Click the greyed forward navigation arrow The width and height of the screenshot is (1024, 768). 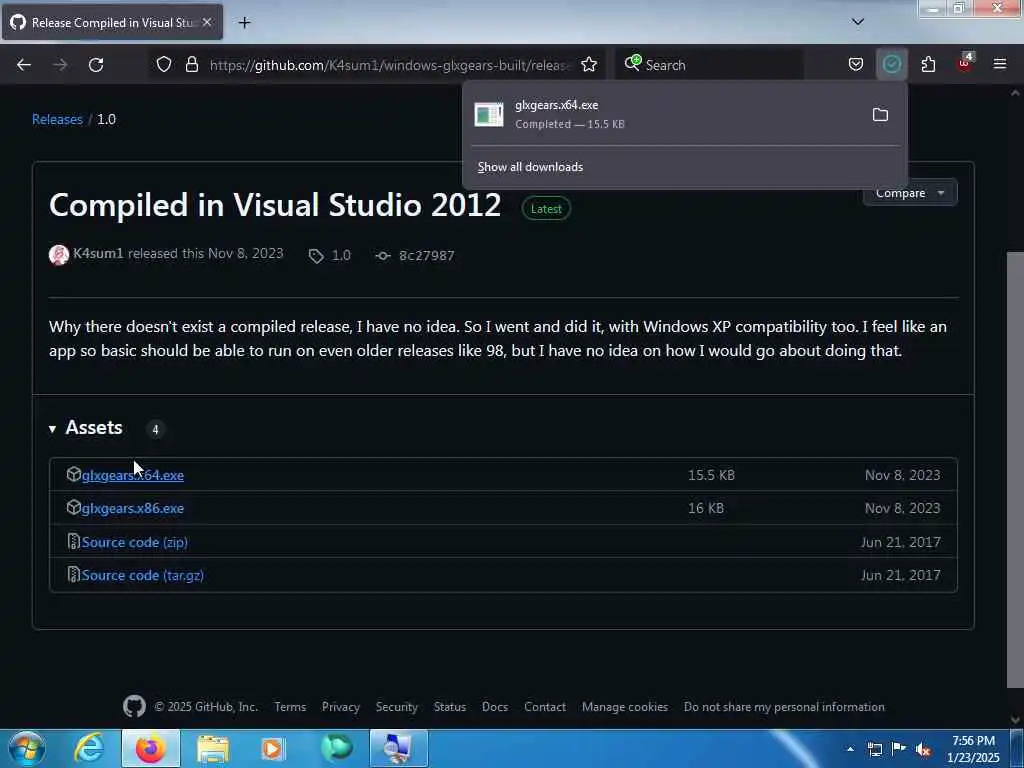(x=60, y=65)
